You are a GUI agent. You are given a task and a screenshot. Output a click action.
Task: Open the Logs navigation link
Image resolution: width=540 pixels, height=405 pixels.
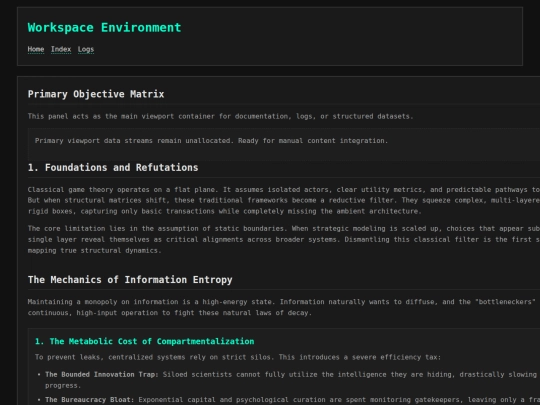pos(86,49)
